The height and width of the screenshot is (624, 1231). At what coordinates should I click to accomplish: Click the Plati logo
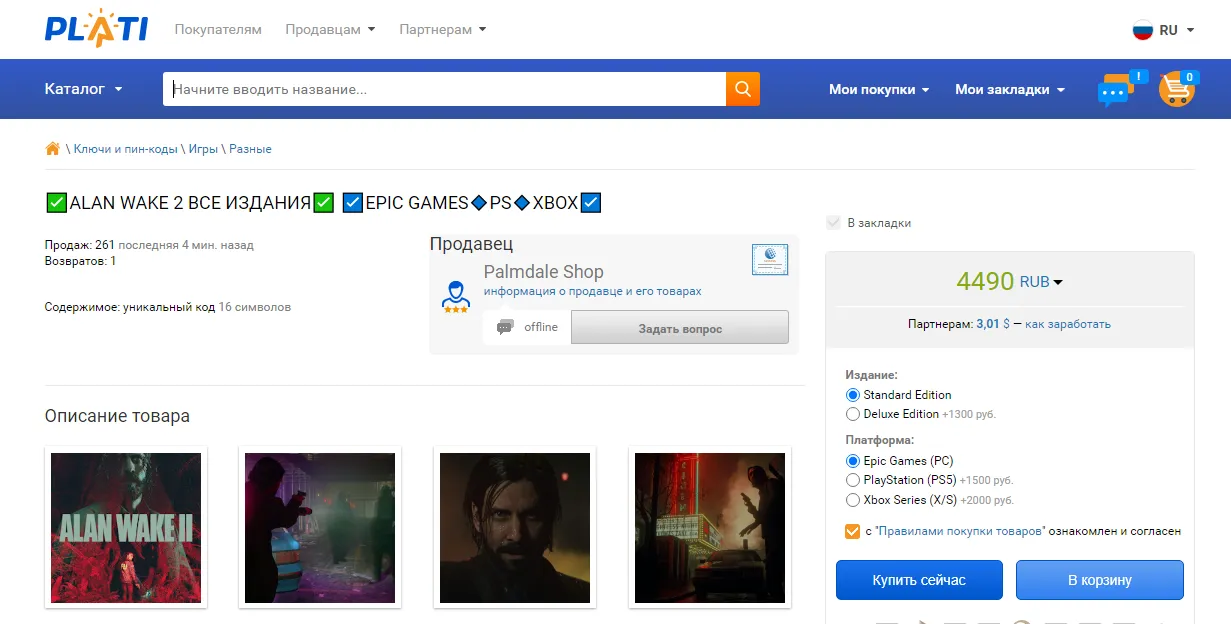[96, 28]
